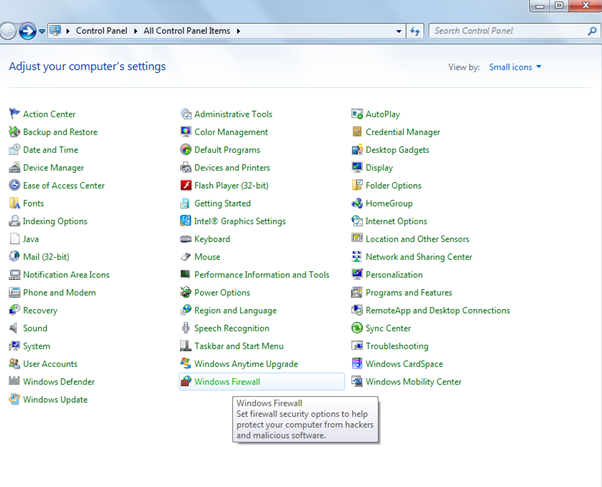The height and width of the screenshot is (487, 602).
Task: Click the Back navigation button
Action: (8, 31)
